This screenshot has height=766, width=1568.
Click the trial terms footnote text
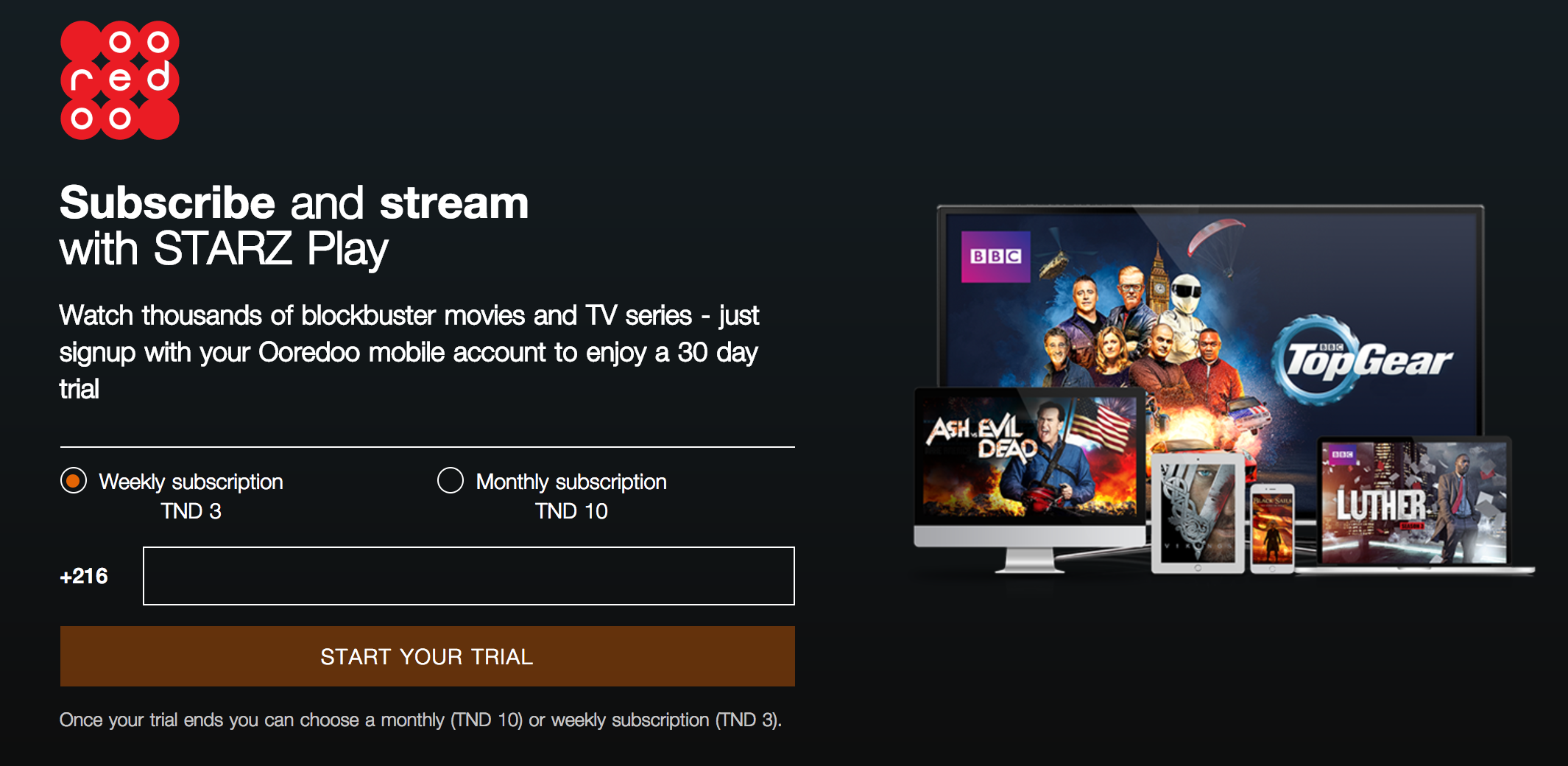point(420,720)
